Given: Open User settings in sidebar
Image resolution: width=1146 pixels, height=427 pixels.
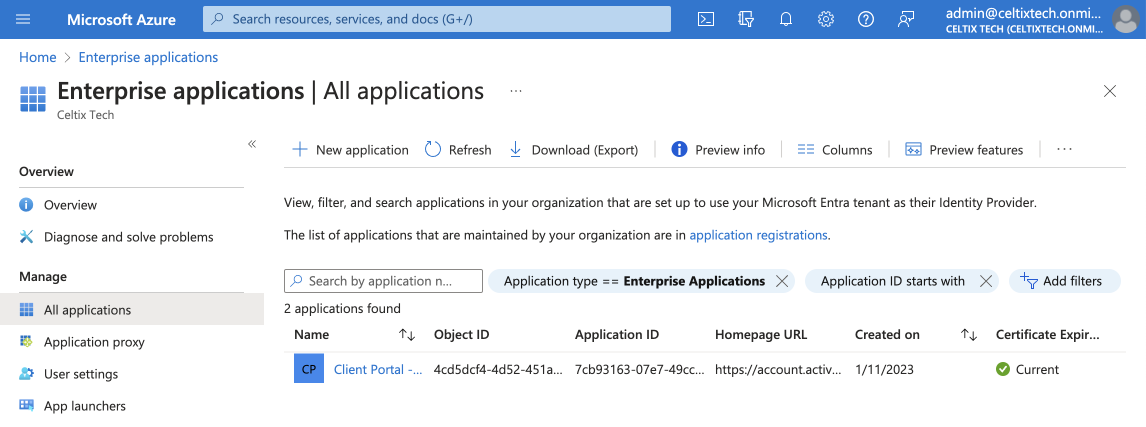Looking at the screenshot, I should 81,374.
